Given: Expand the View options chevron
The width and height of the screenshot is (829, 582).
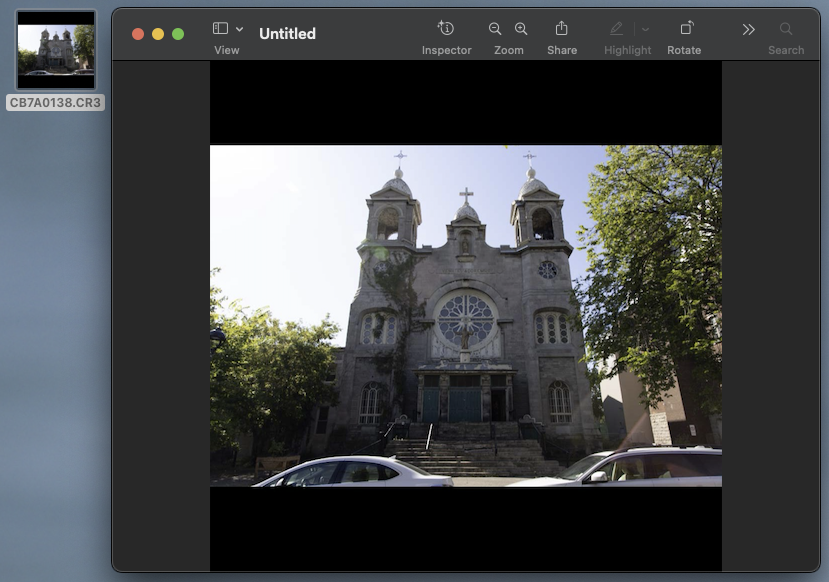Looking at the screenshot, I should tap(239, 29).
